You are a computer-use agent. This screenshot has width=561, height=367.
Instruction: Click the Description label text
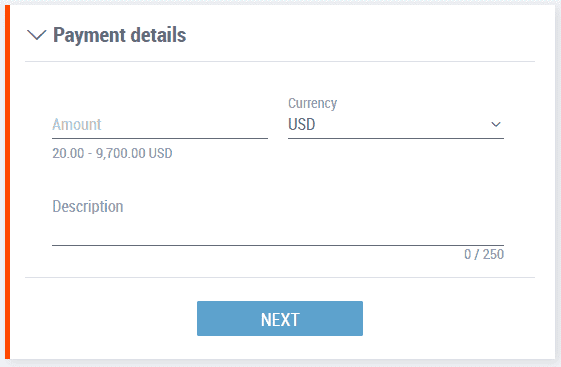tap(88, 206)
